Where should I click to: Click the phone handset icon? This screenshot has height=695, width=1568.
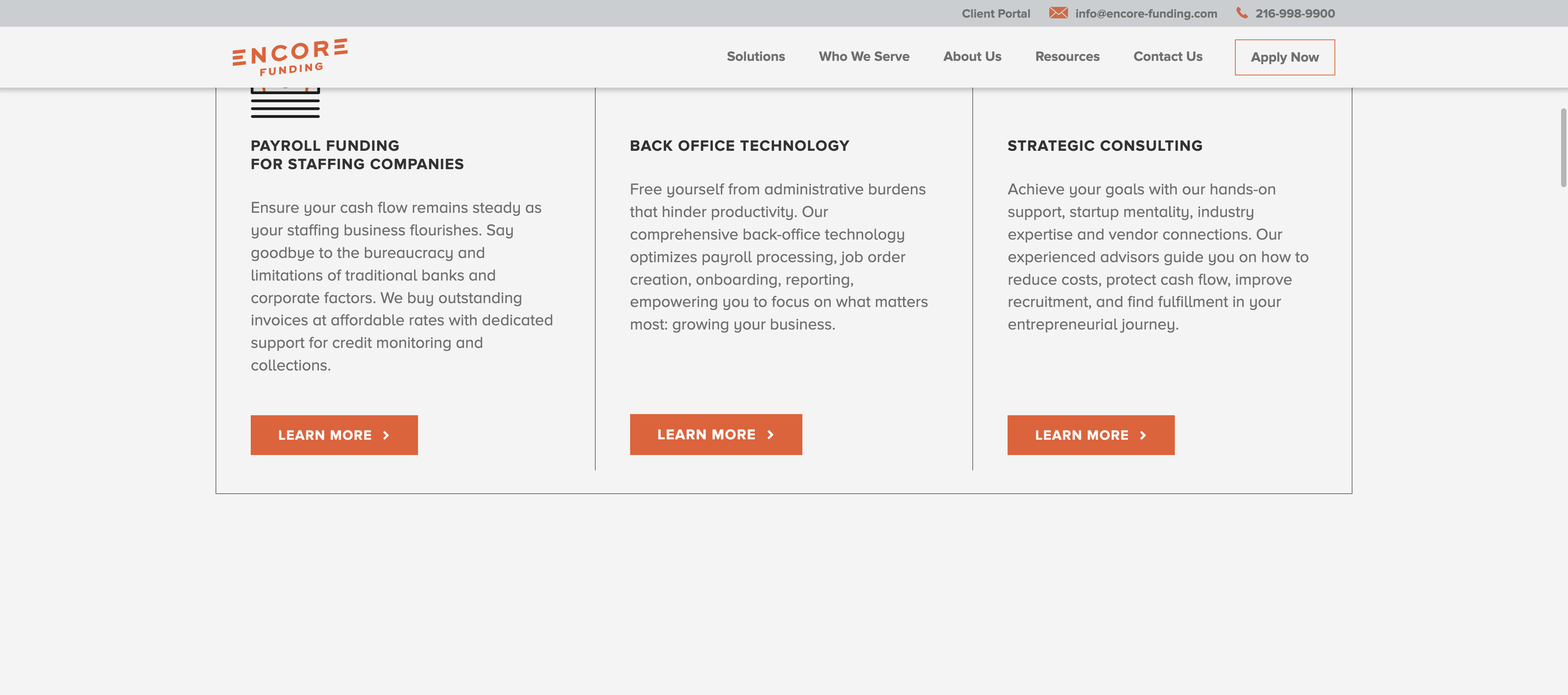(x=1242, y=13)
